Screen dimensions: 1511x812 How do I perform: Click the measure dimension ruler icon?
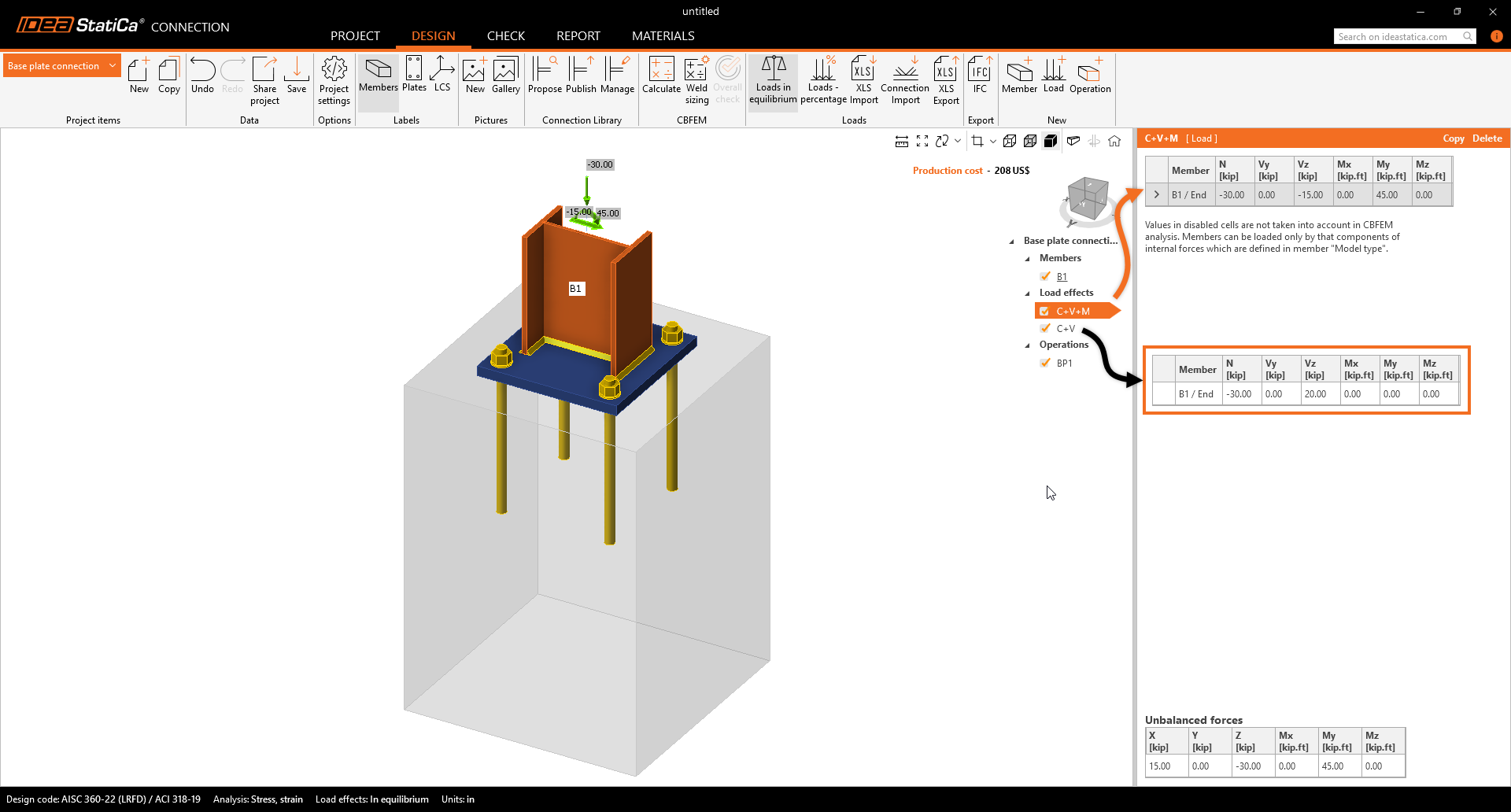(x=902, y=141)
